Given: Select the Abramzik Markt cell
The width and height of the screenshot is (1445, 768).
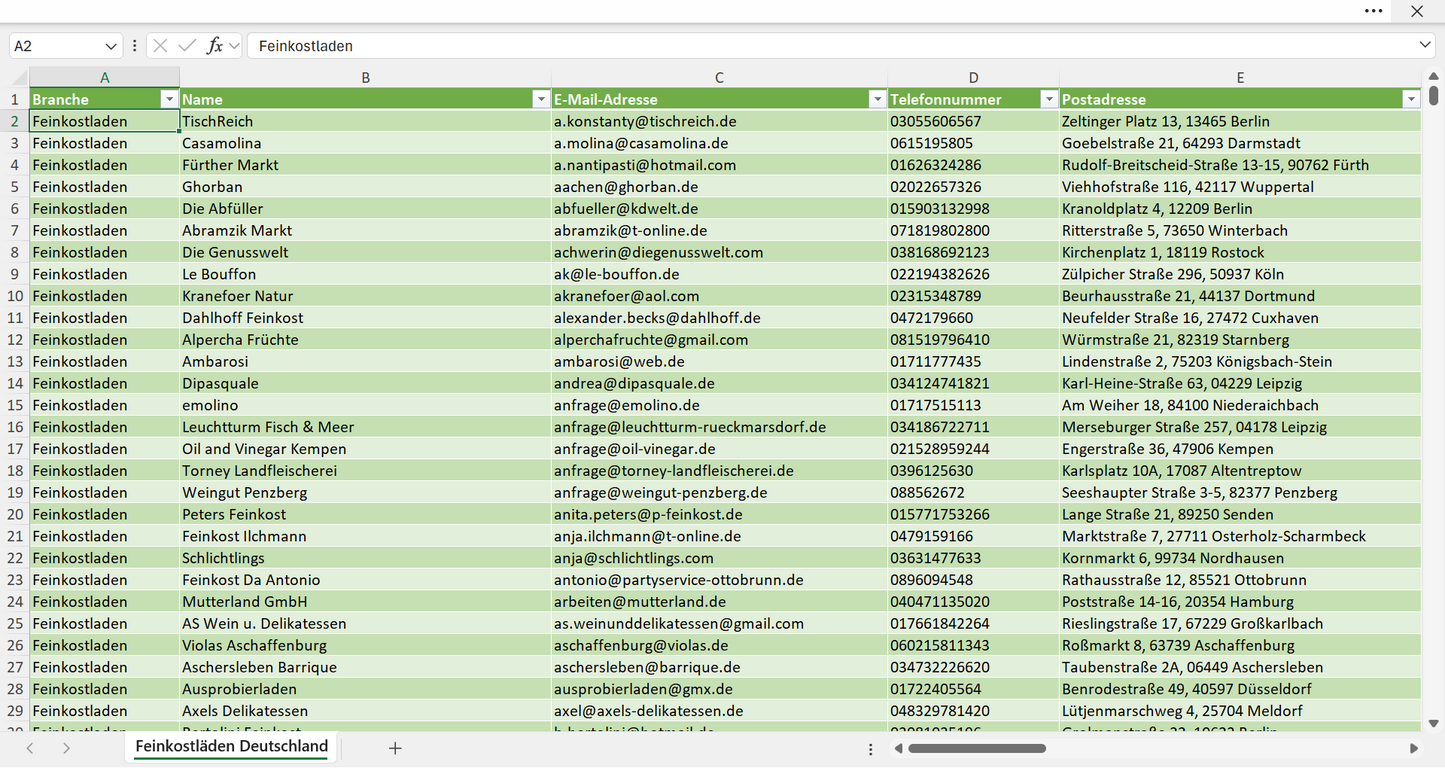Looking at the screenshot, I should (366, 230).
